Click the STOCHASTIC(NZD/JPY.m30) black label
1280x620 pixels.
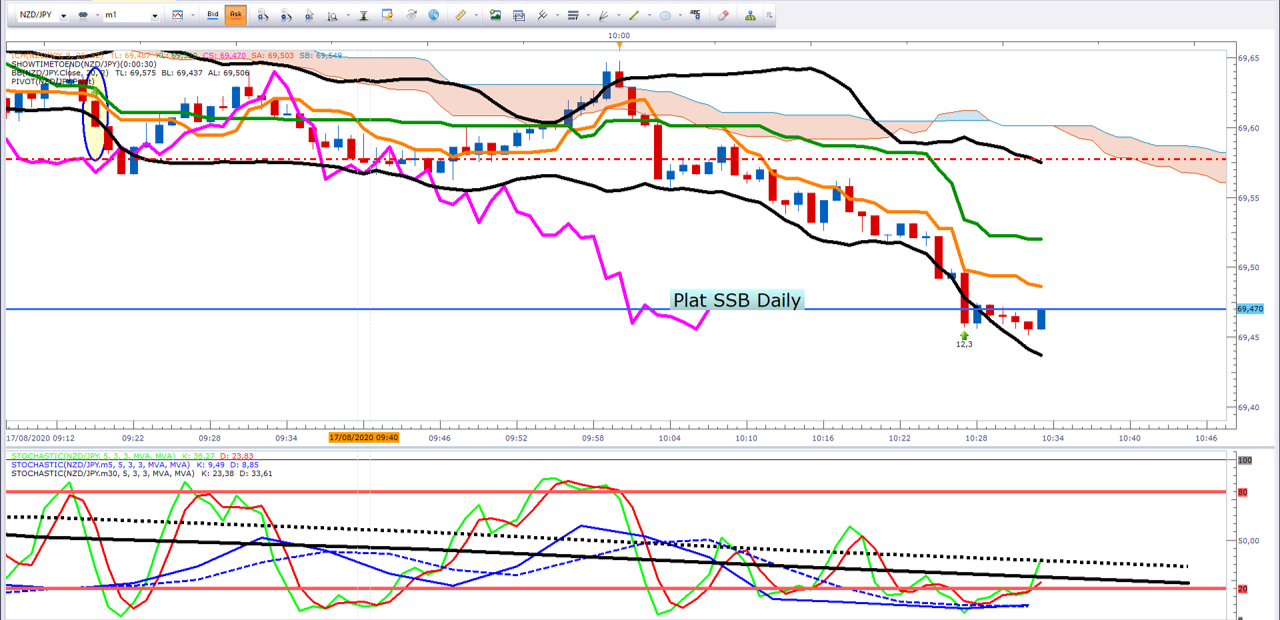[x=141, y=474]
